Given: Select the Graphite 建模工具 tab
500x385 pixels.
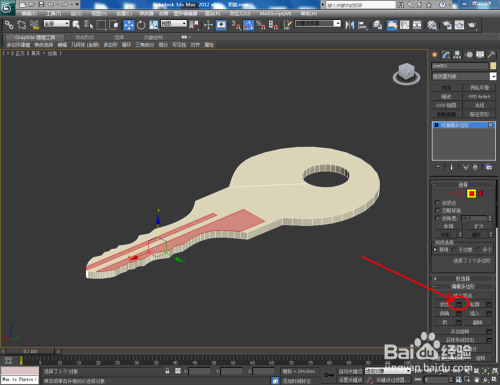Looking at the screenshot, I should click(x=35, y=37).
